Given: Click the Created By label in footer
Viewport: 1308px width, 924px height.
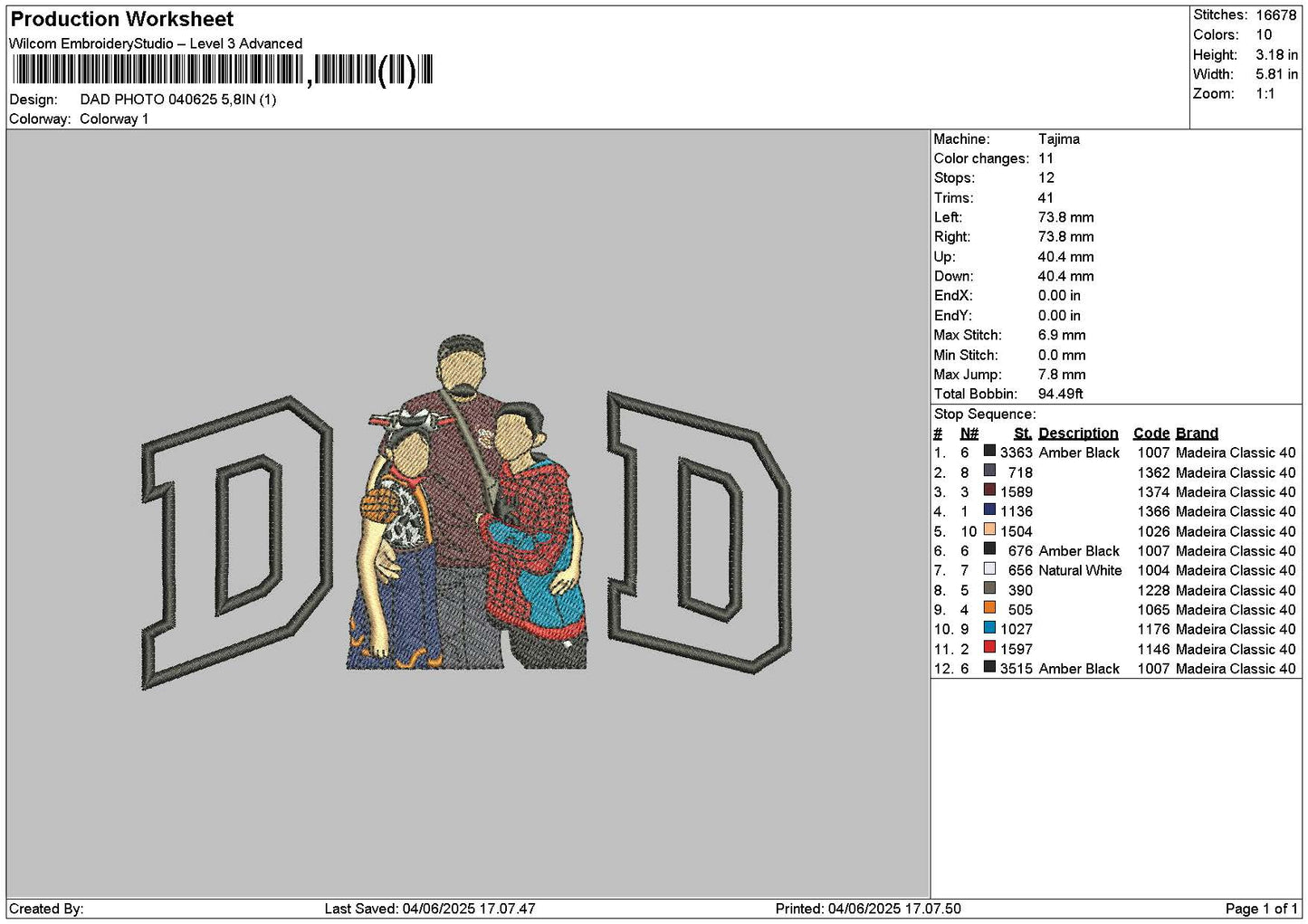Looking at the screenshot, I should (46, 909).
